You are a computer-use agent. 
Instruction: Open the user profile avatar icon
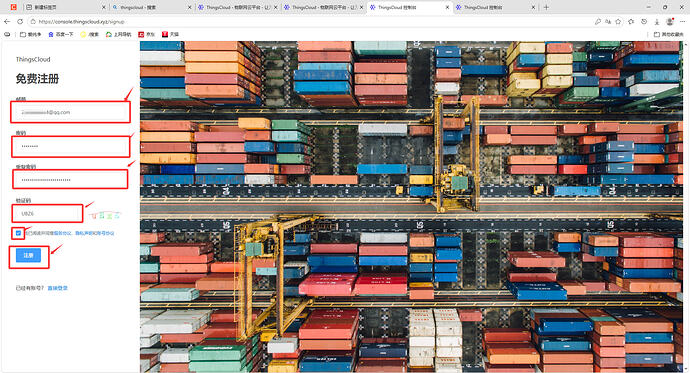(670, 21)
